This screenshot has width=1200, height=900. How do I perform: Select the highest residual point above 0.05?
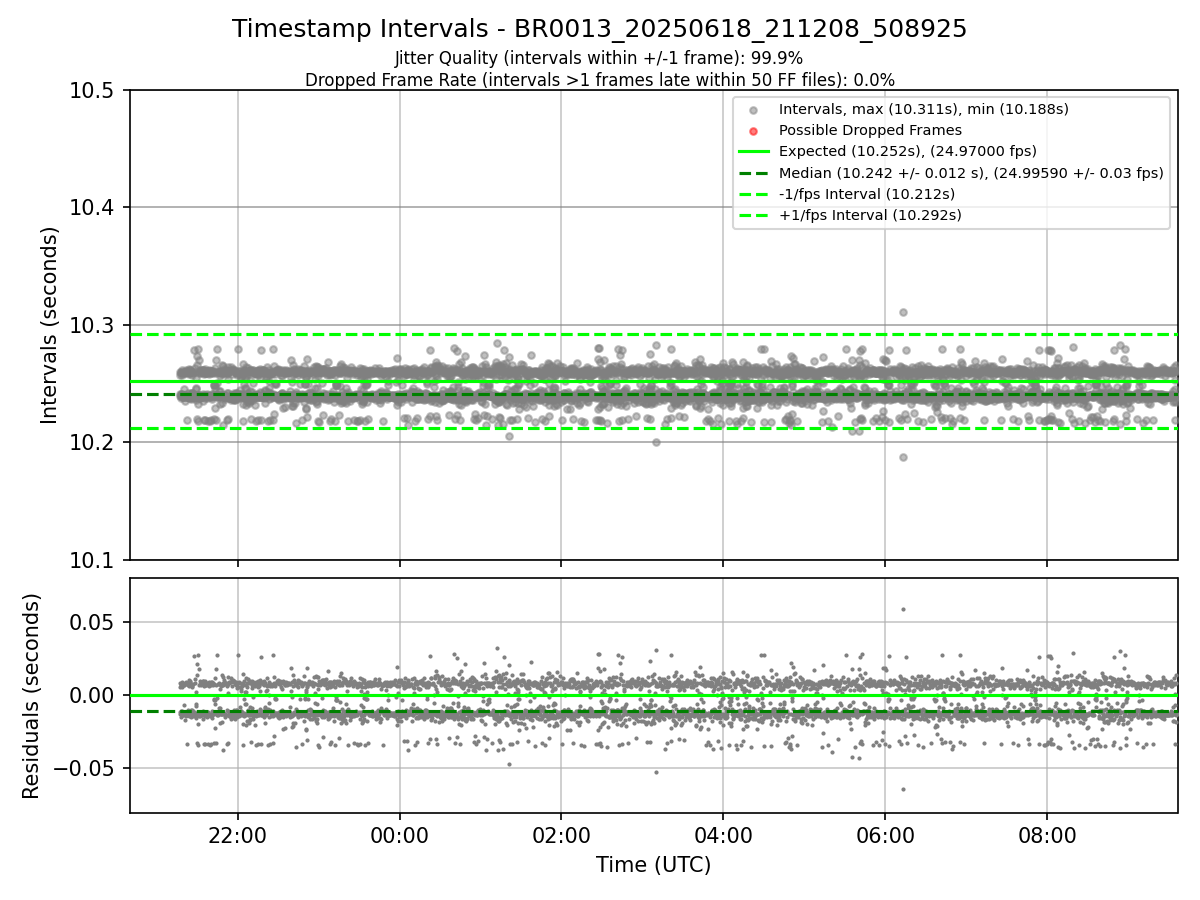pyautogui.click(x=903, y=609)
